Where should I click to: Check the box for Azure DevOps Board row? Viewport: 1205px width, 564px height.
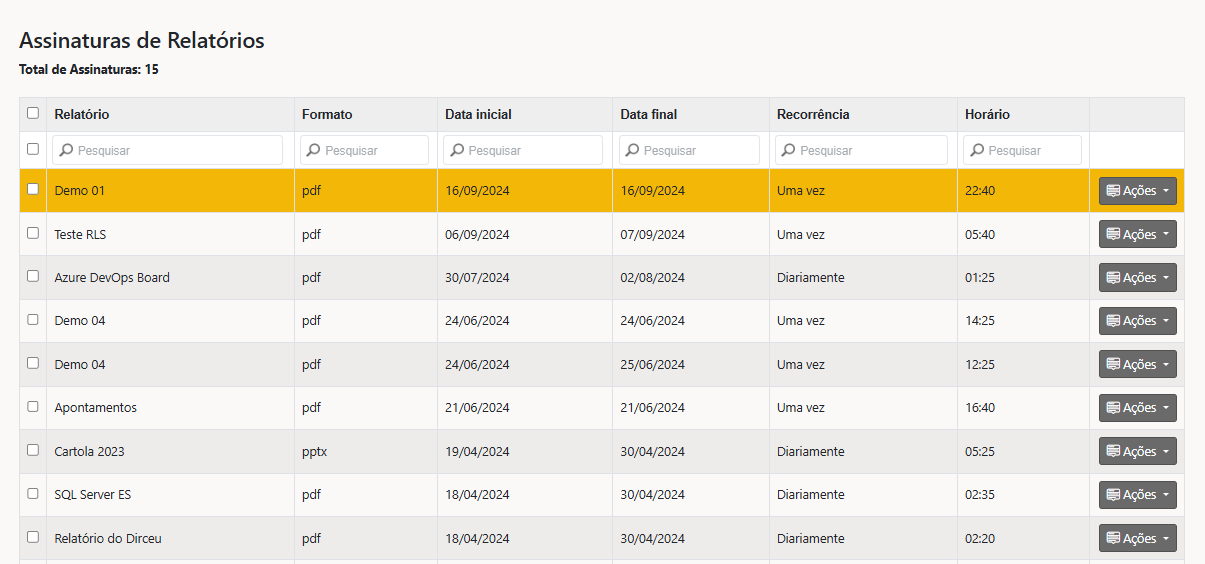pos(33,276)
